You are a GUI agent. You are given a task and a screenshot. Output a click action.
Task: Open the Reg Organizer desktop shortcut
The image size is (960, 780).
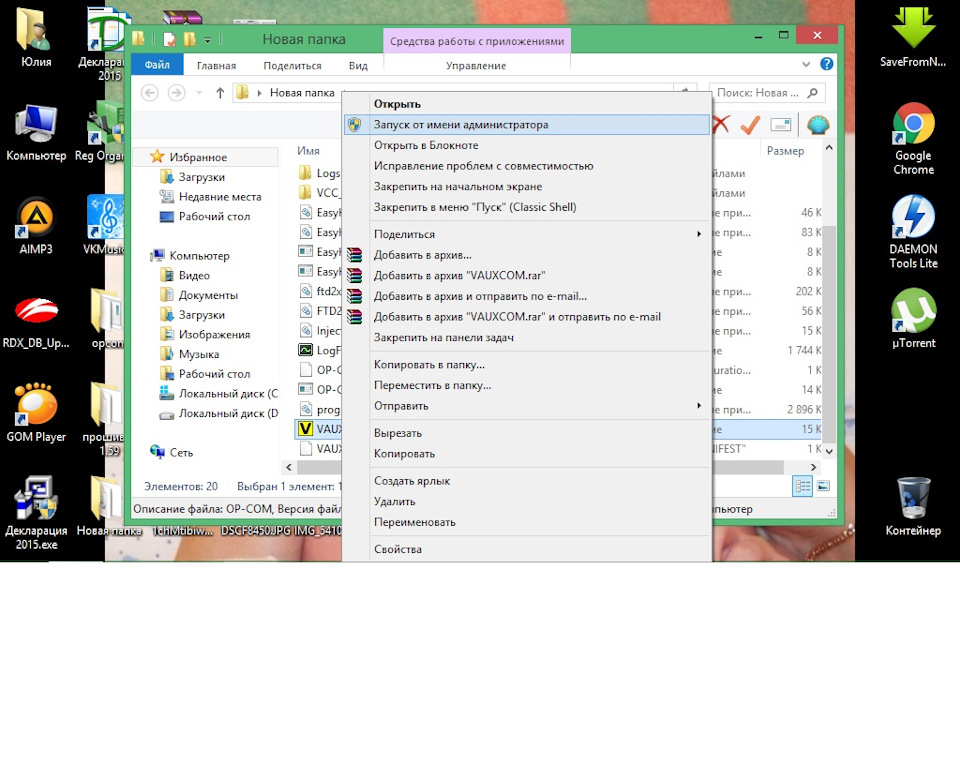[101, 132]
